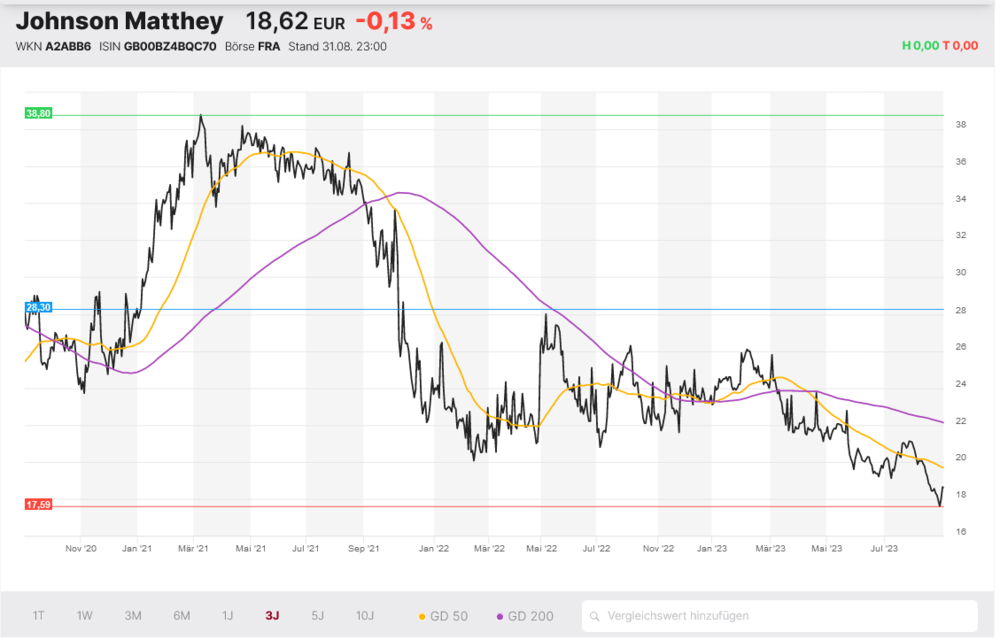Screen dimensions: 1000x640
Task: Click the Börse FRA label
Action: pos(253,47)
